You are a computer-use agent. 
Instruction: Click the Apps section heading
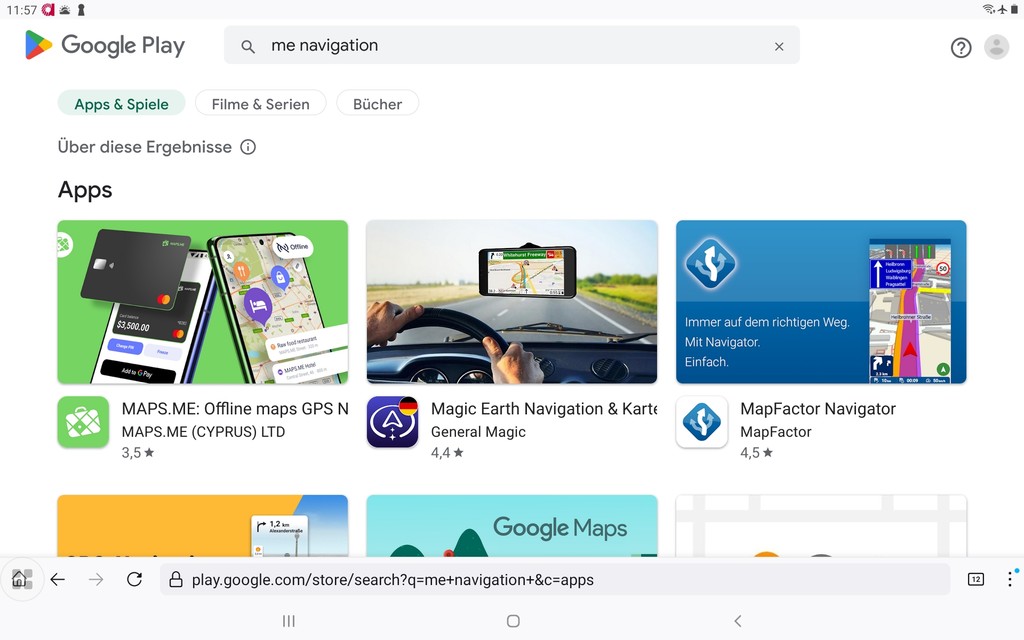[x=85, y=190]
